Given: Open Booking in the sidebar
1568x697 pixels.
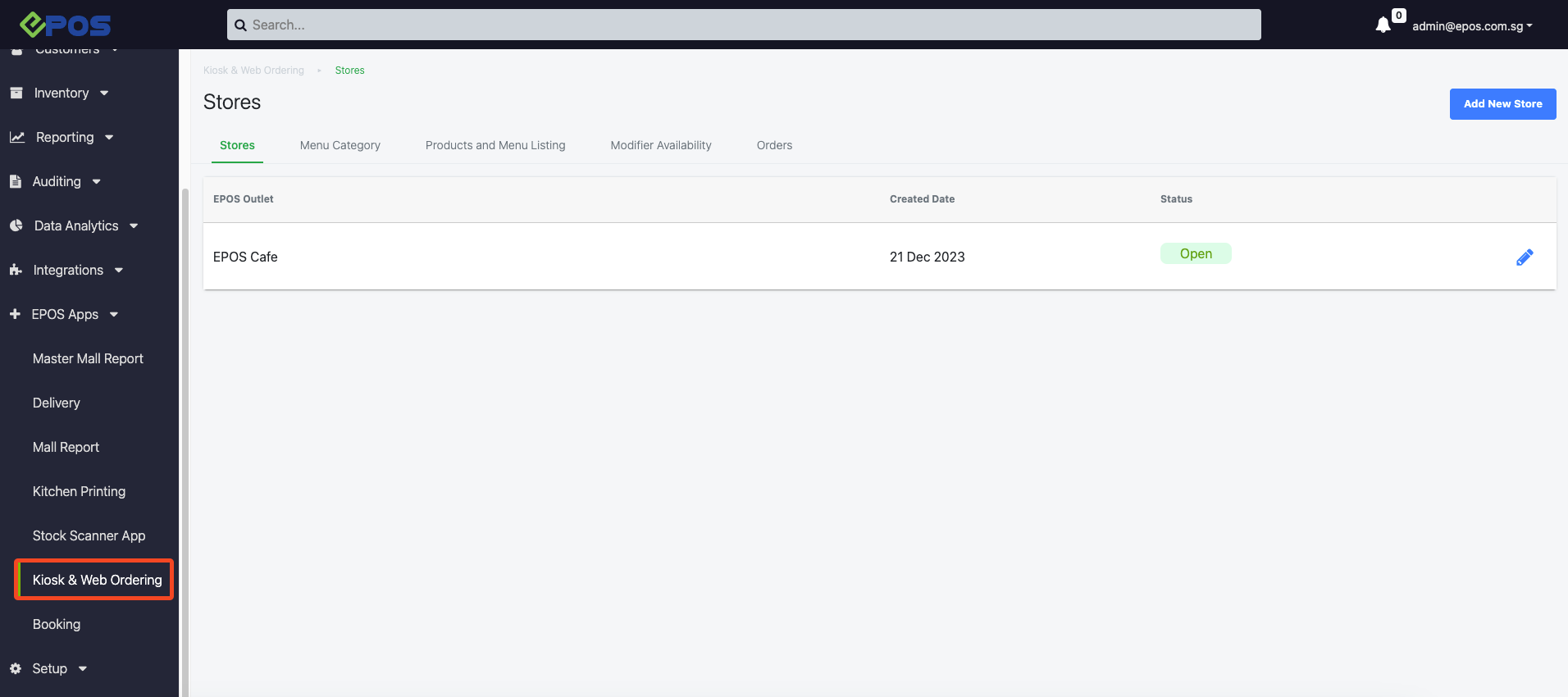Looking at the screenshot, I should click(x=57, y=624).
